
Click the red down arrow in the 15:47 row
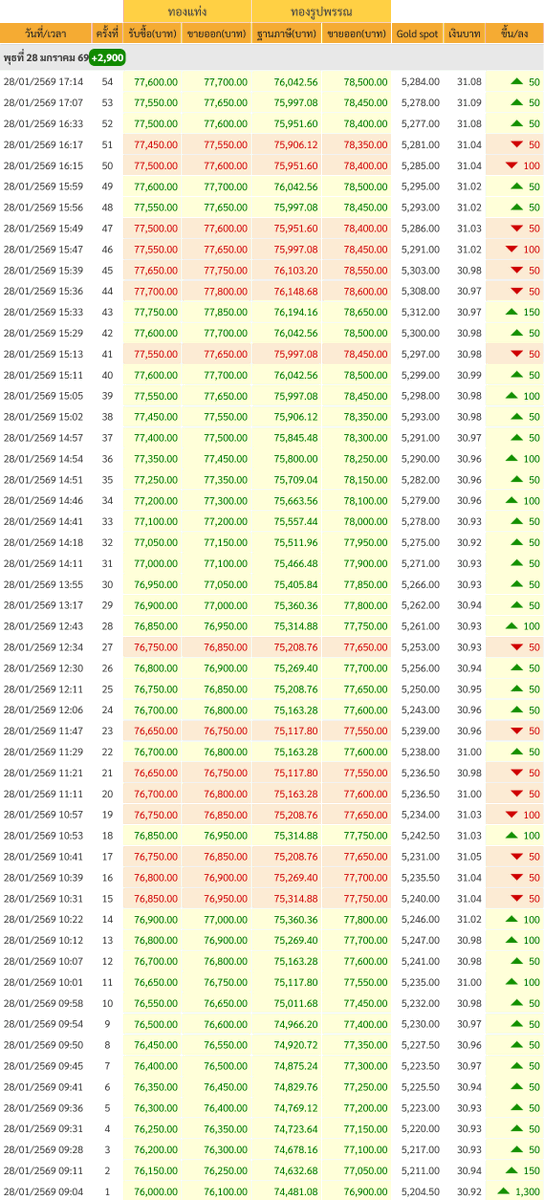(512, 249)
